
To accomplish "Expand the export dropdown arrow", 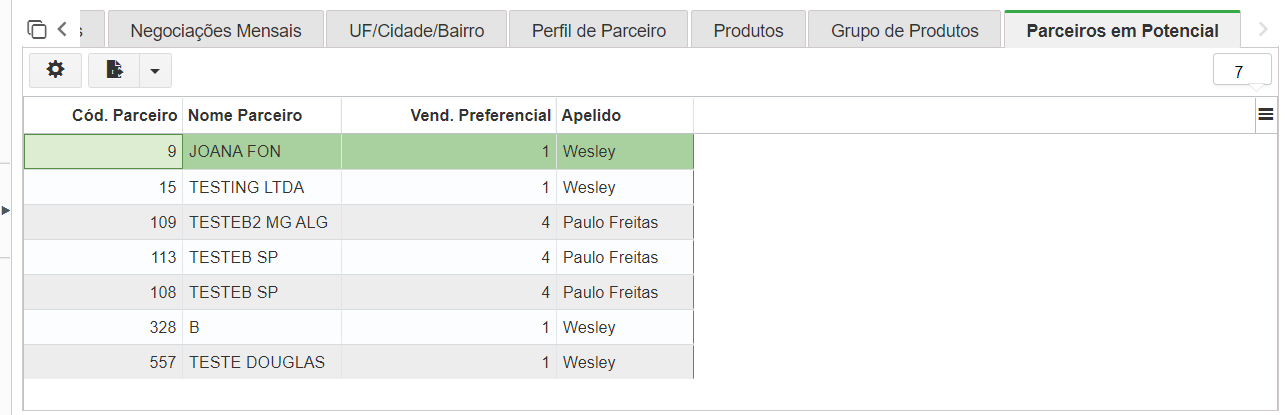I will [155, 71].
